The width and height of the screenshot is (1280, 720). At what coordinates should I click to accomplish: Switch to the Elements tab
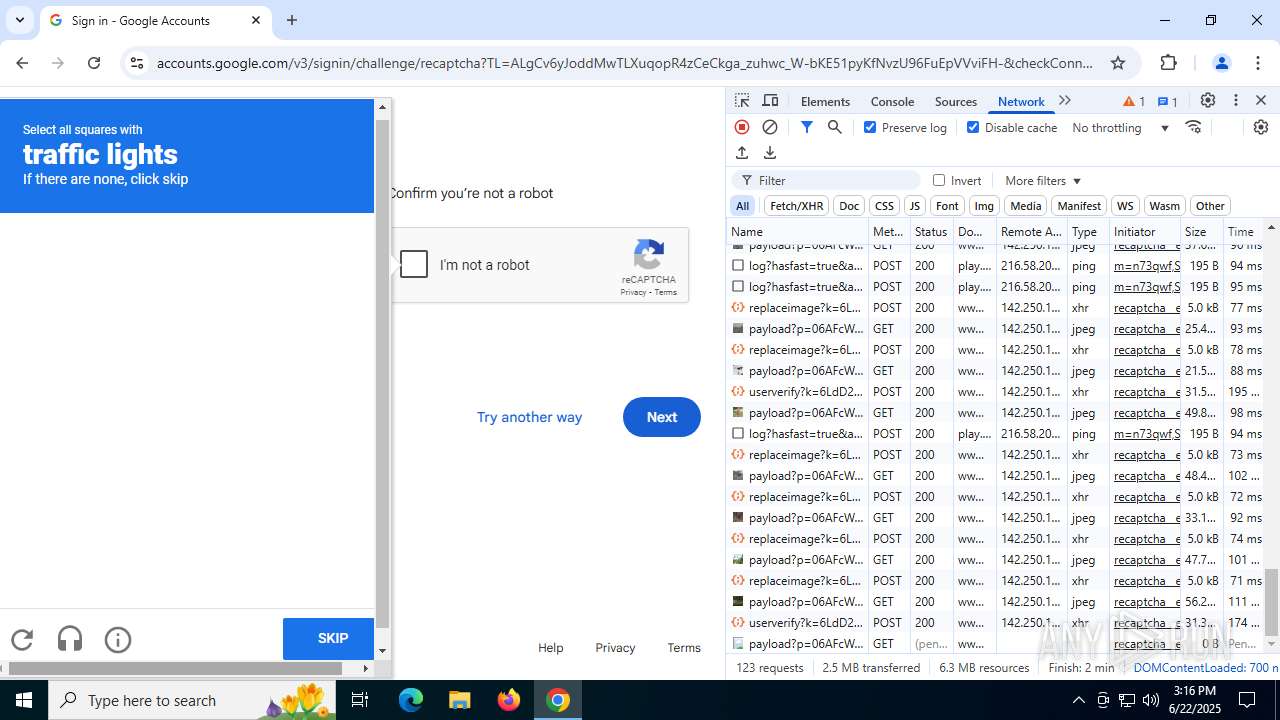pyautogui.click(x=825, y=101)
